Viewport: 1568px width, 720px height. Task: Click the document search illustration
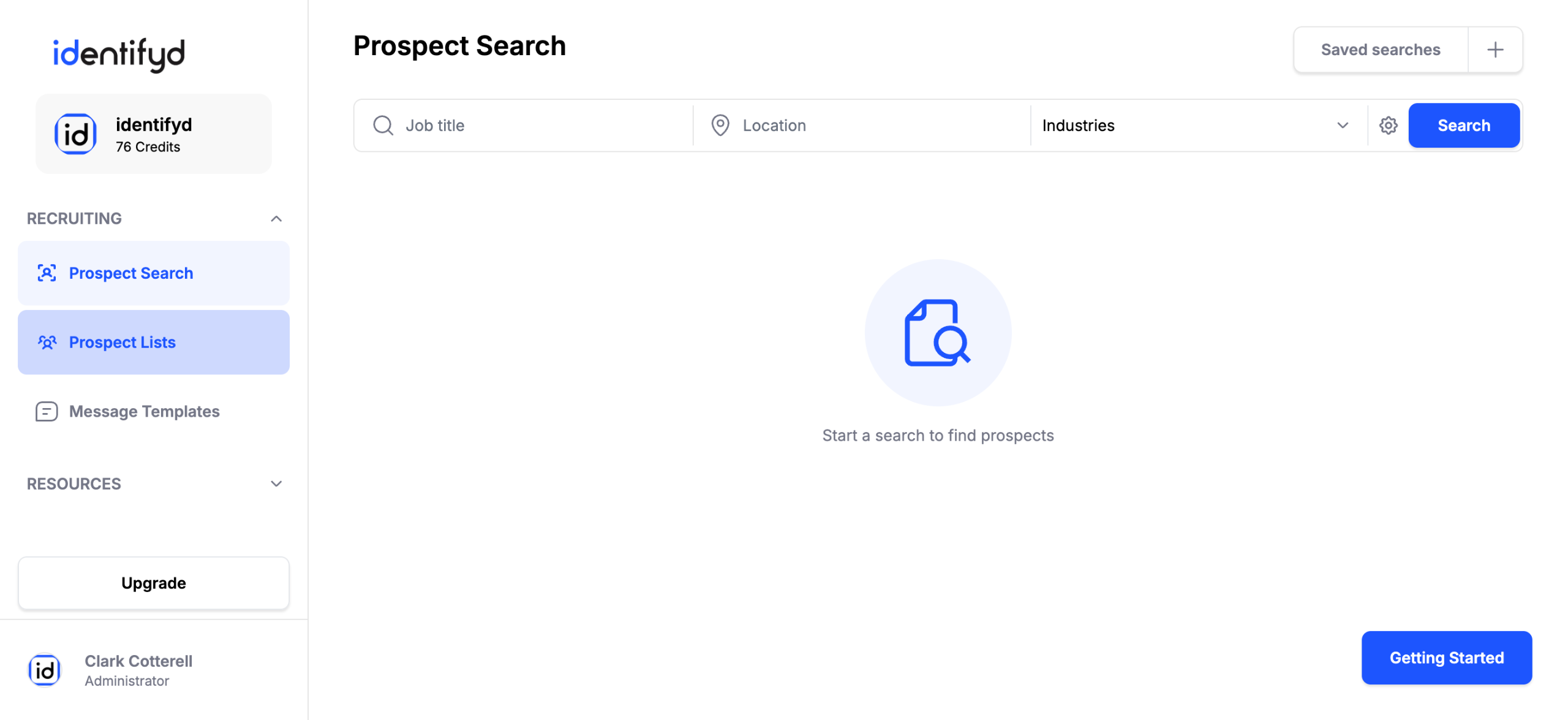click(x=938, y=333)
